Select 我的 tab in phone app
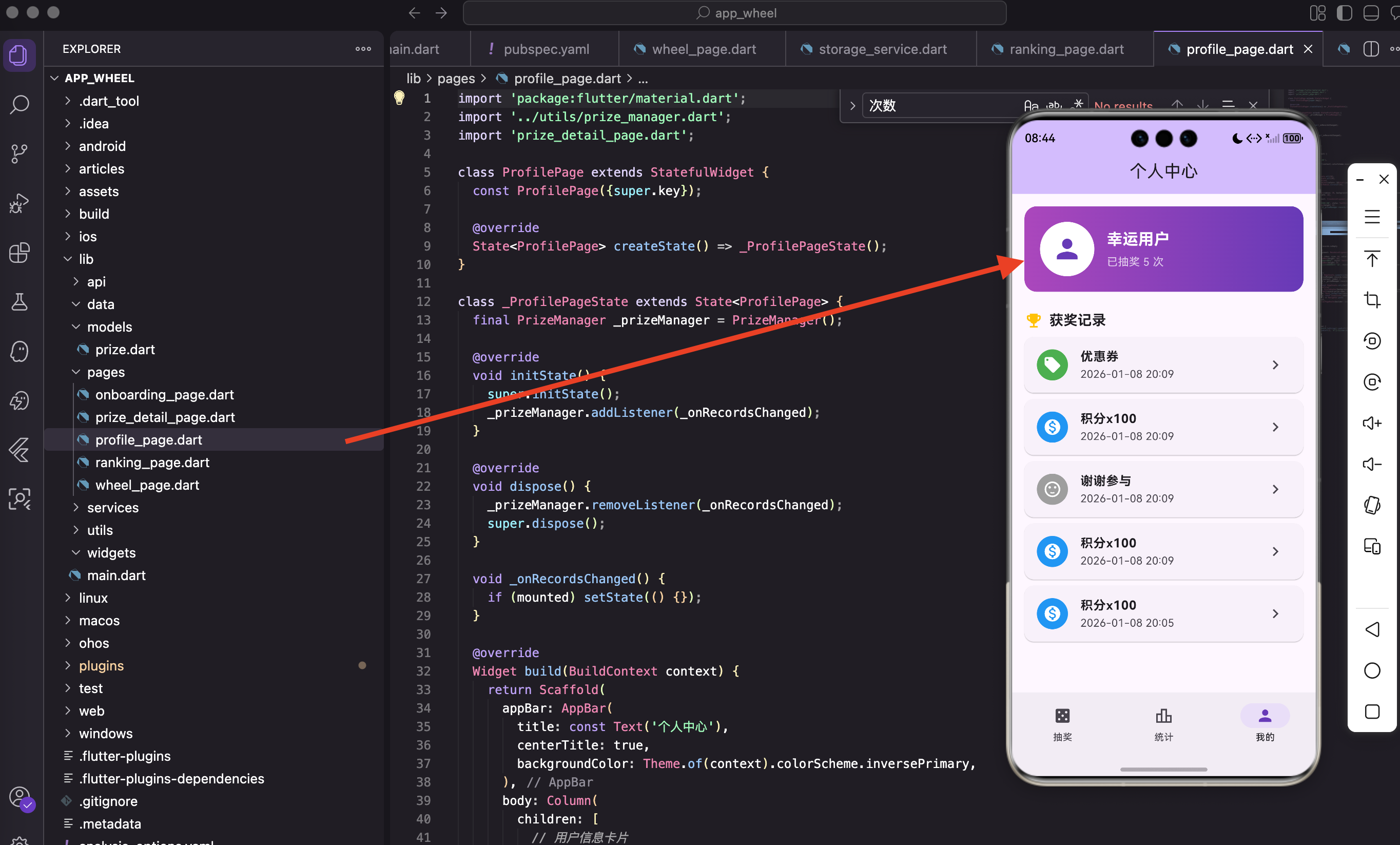This screenshot has width=1400, height=845. pyautogui.click(x=1265, y=724)
